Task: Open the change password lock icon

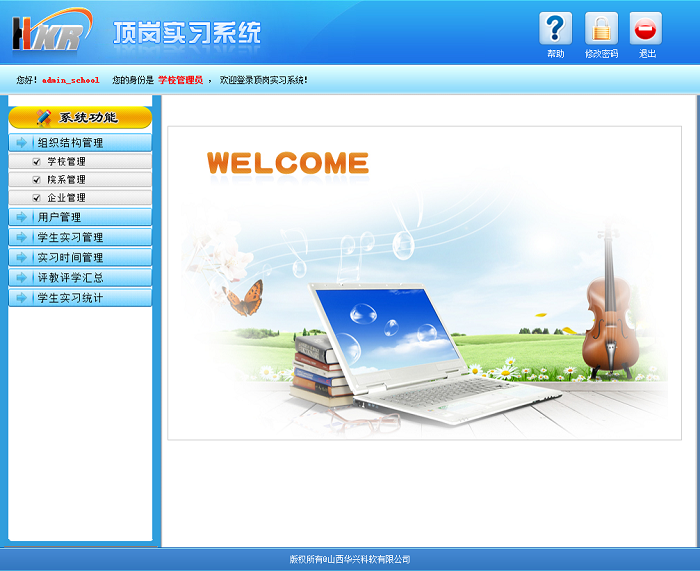Action: click(601, 29)
